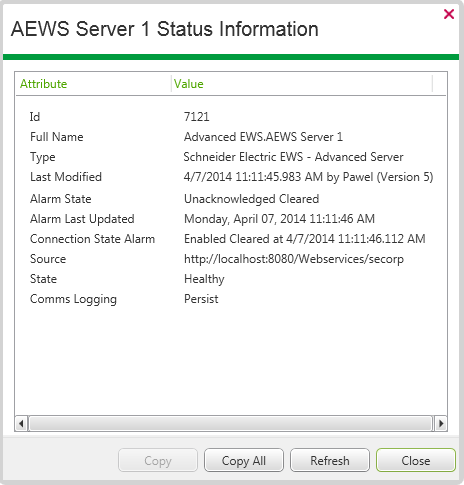Select the Id row
This screenshot has height=485, width=464.
(x=231, y=117)
